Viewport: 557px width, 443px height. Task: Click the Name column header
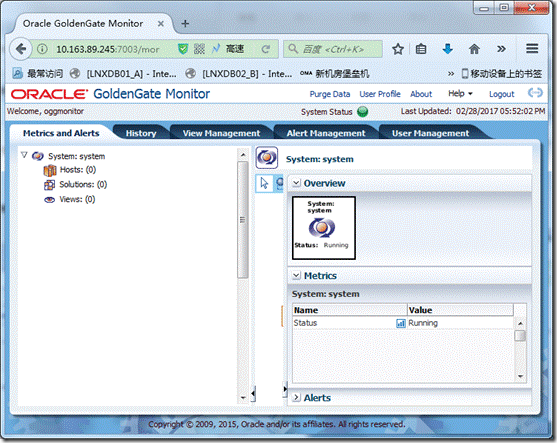coord(350,310)
